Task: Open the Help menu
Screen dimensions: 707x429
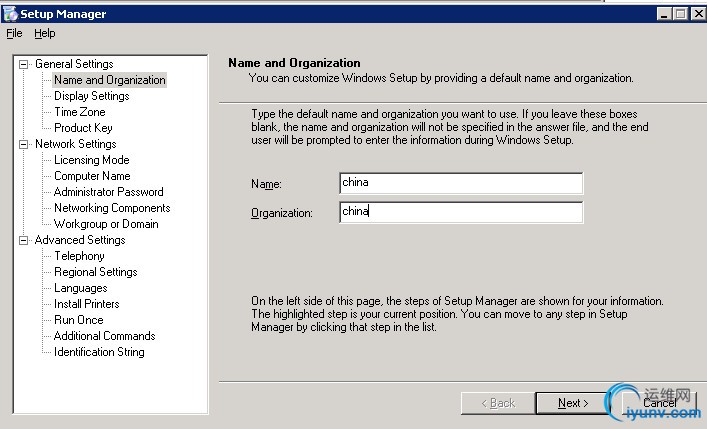Action: pos(44,33)
